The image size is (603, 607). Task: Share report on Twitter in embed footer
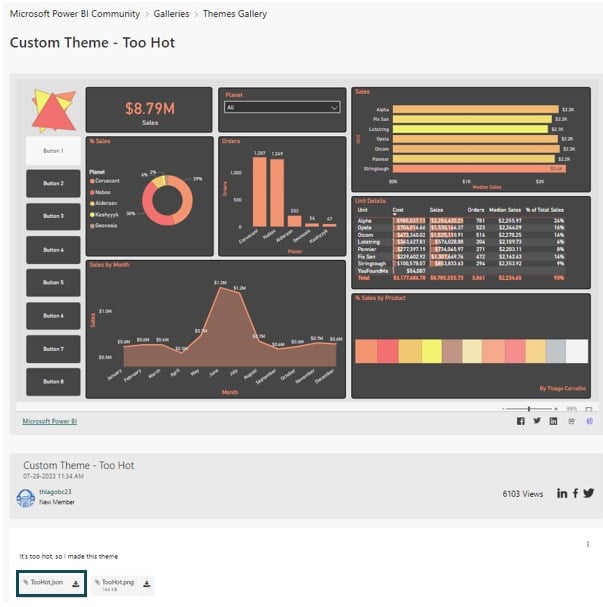pyautogui.click(x=537, y=421)
